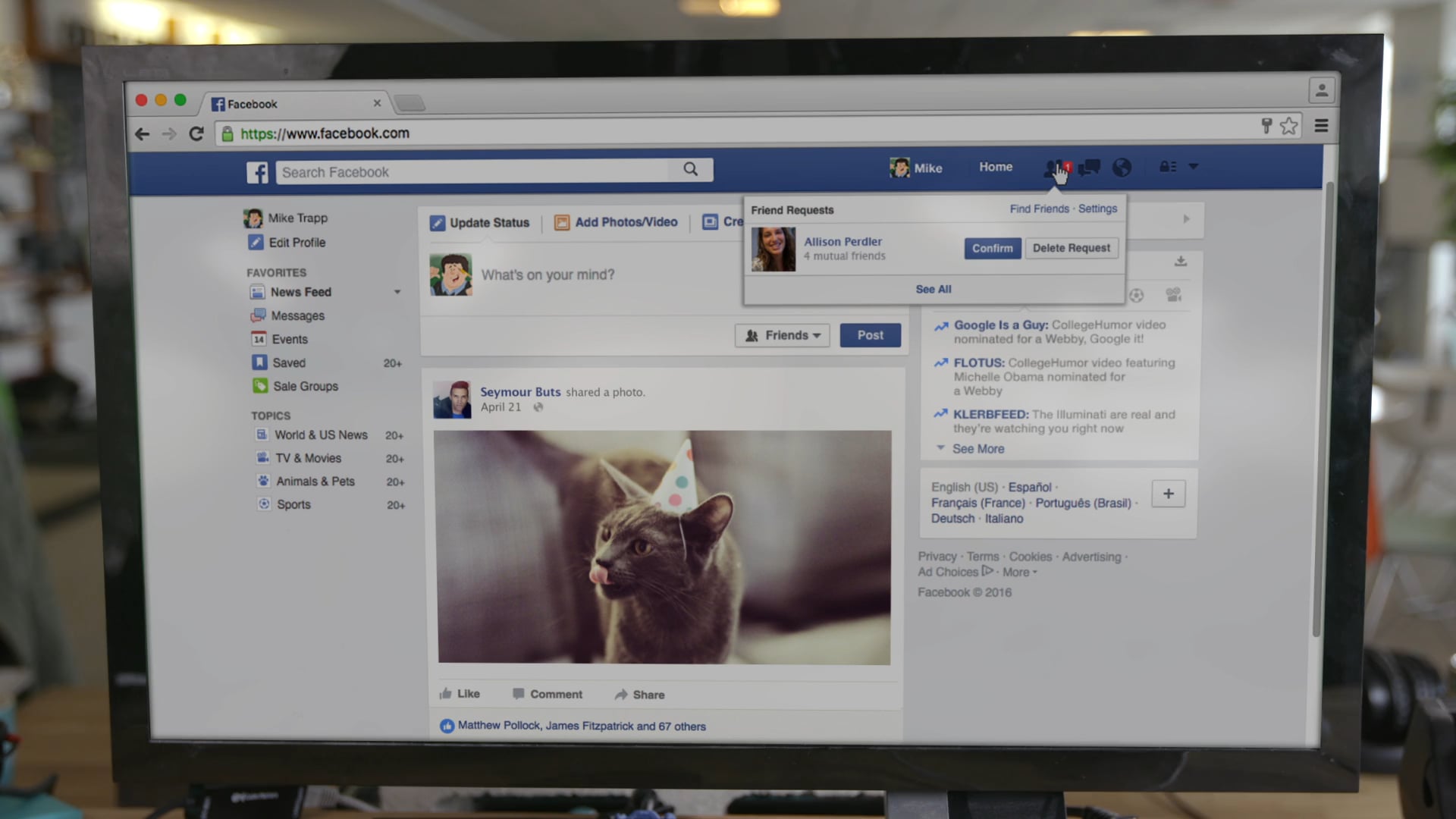Image resolution: width=1456 pixels, height=819 pixels.
Task: Click Home in the top navigation
Action: point(995,167)
